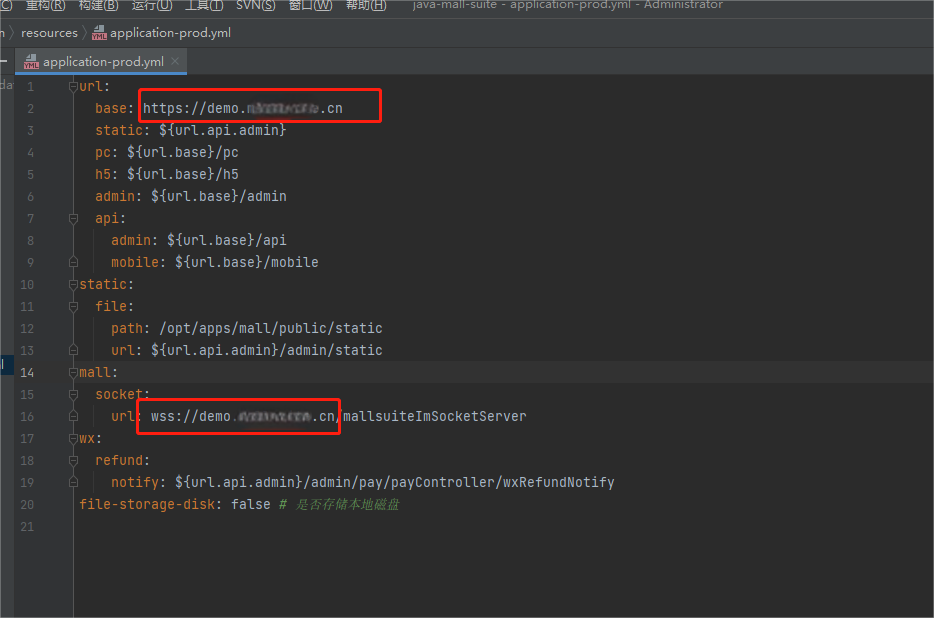
Task: Select the application-prod.yml editor tab
Action: point(102,62)
